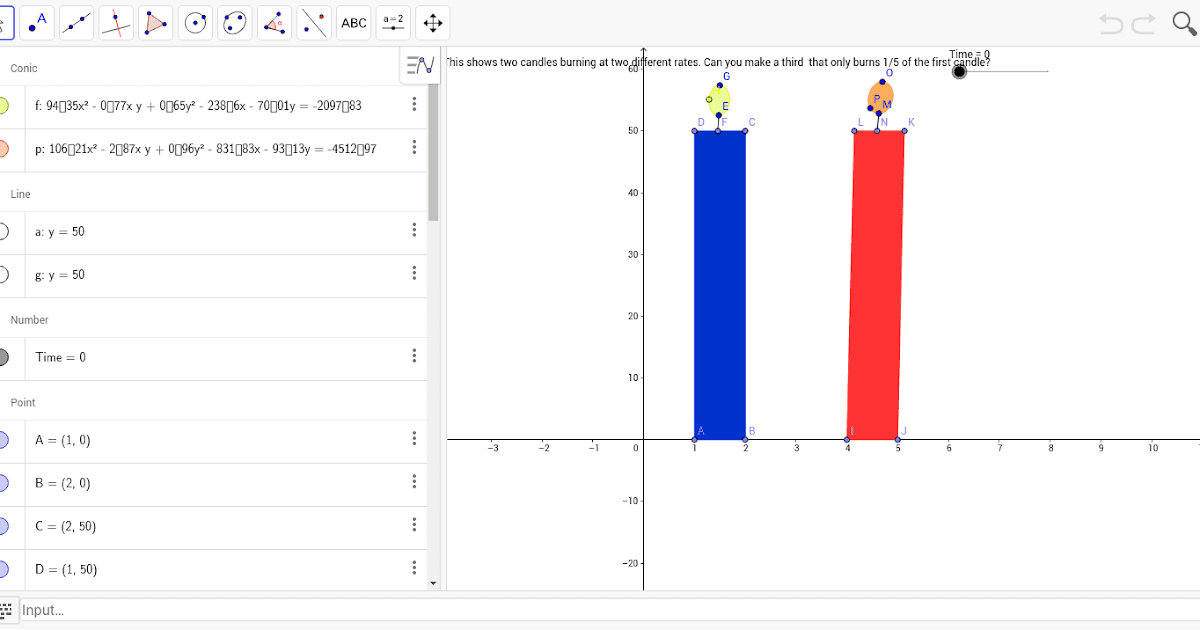
Task: Open more options for point C
Action: click(414, 525)
